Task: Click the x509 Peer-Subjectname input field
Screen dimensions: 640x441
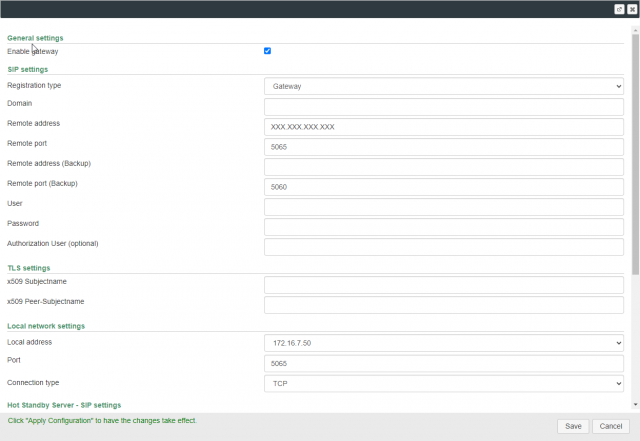Action: (444, 305)
